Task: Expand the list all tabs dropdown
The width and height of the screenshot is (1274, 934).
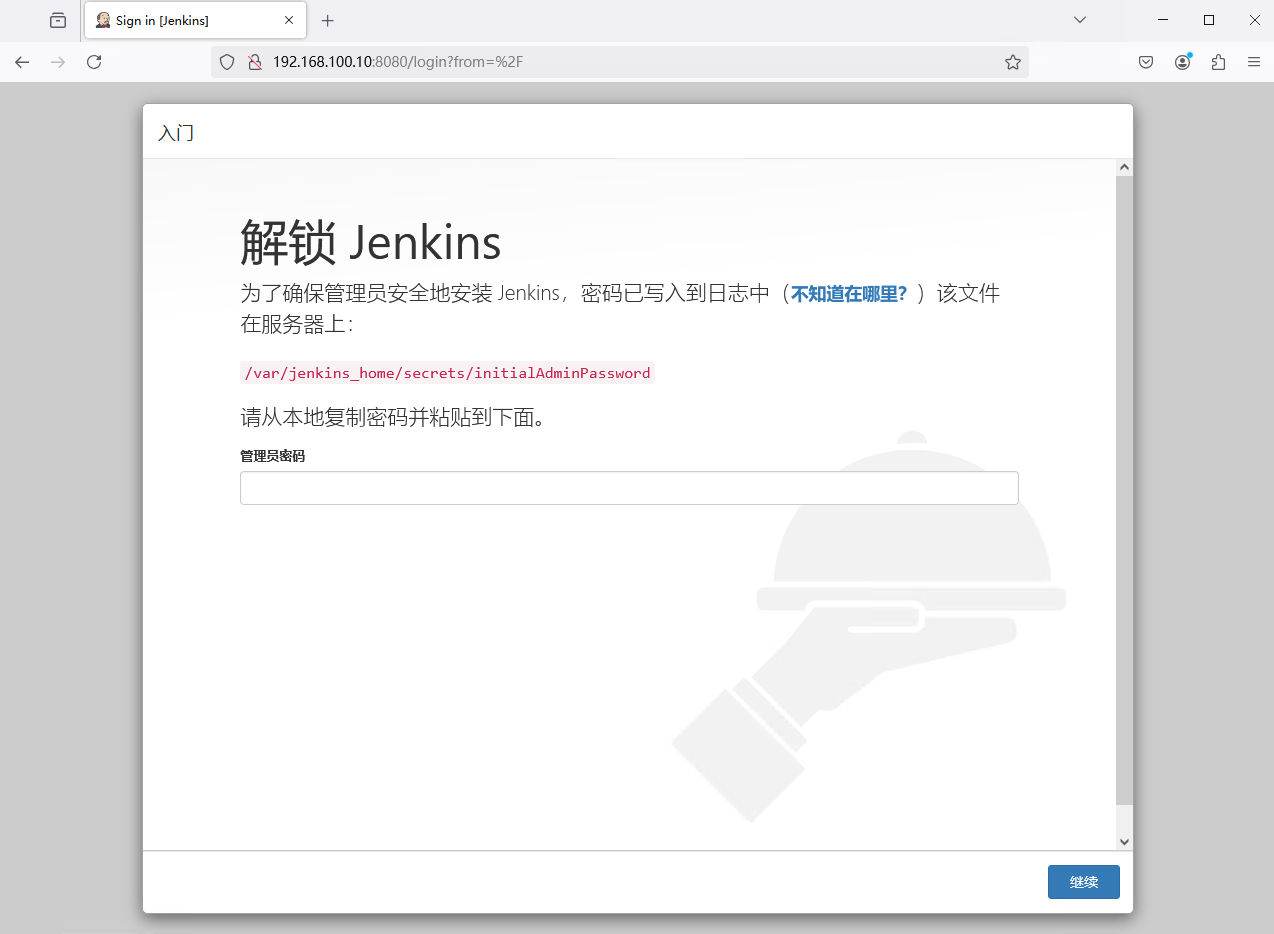Action: tap(1080, 20)
